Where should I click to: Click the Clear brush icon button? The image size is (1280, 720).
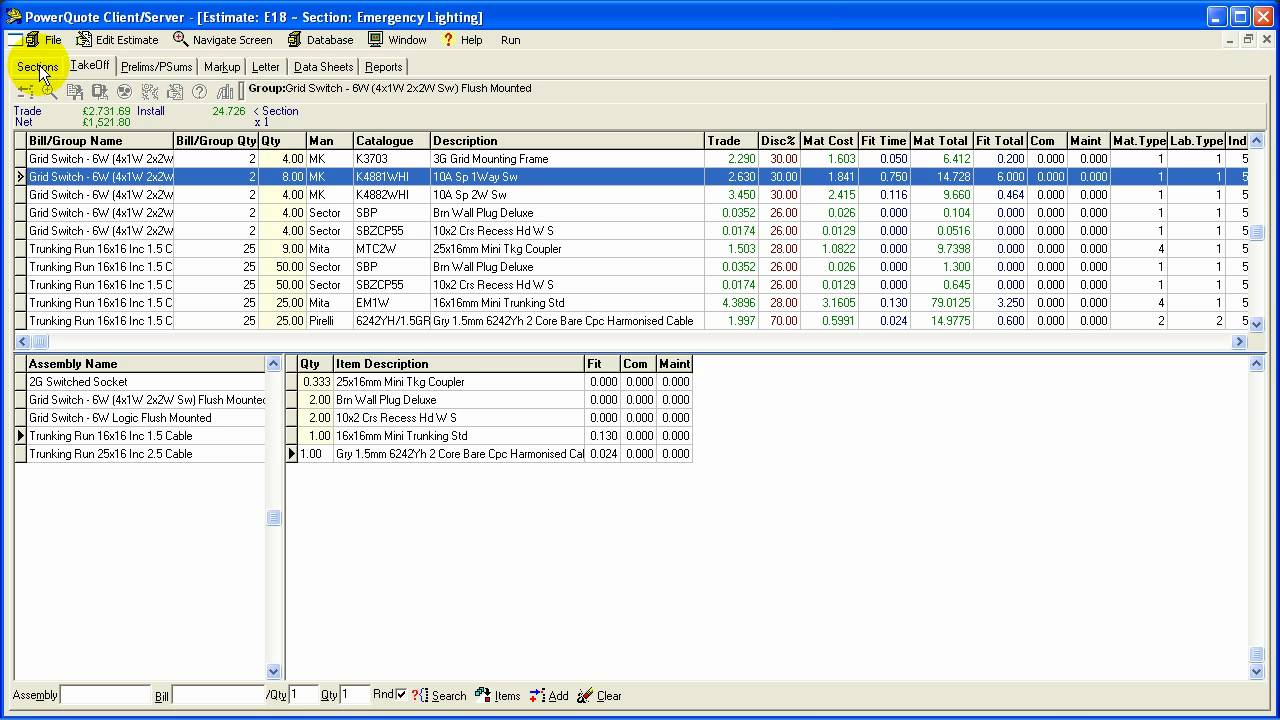tap(599, 695)
